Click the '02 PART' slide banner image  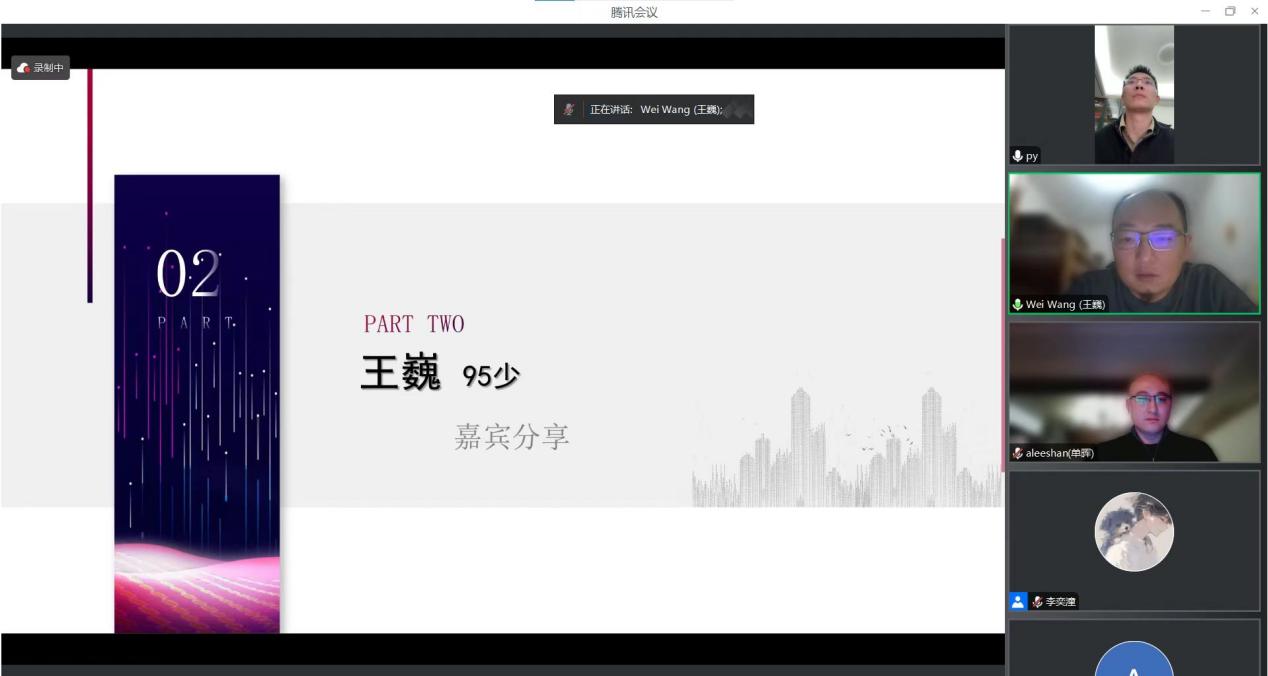[197, 403]
